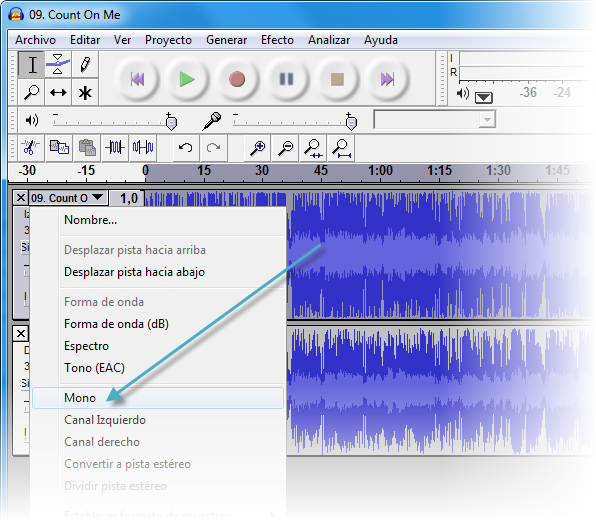This screenshot has height=521, width=596.
Task: Click the output volume slider handle
Action: (171, 122)
